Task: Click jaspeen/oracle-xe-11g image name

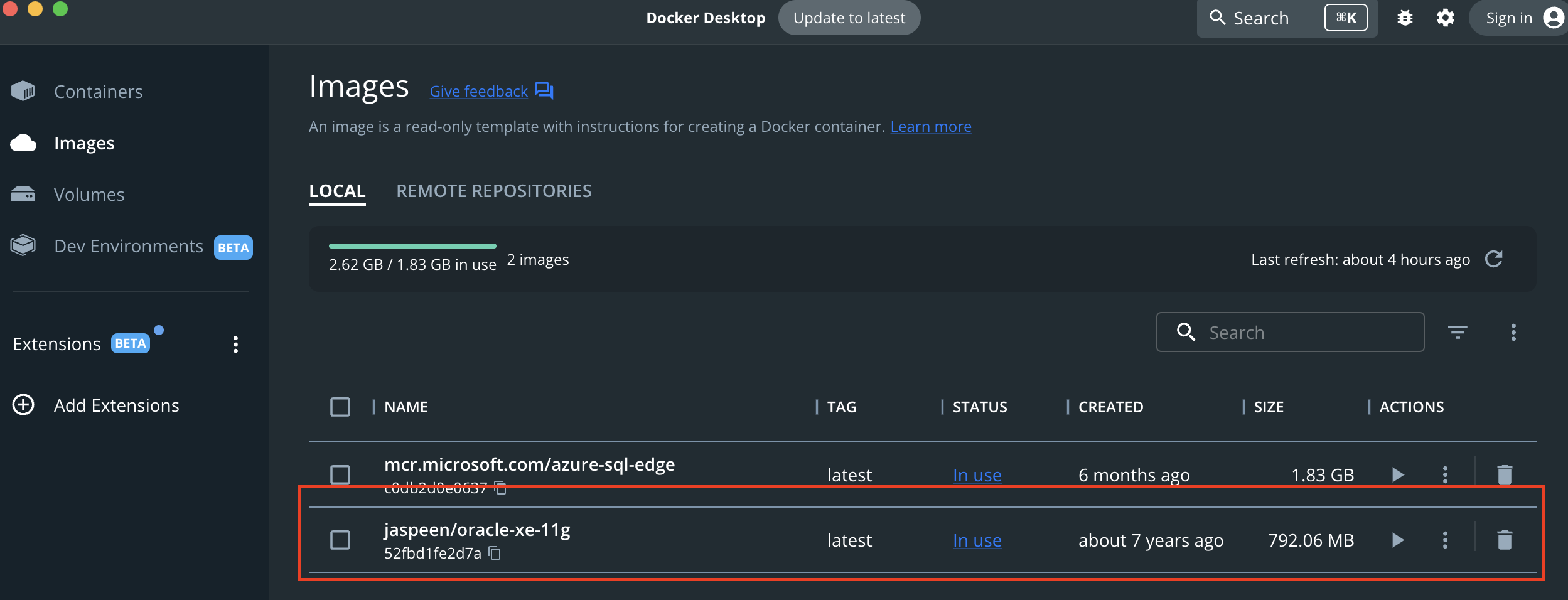Action: point(477,530)
